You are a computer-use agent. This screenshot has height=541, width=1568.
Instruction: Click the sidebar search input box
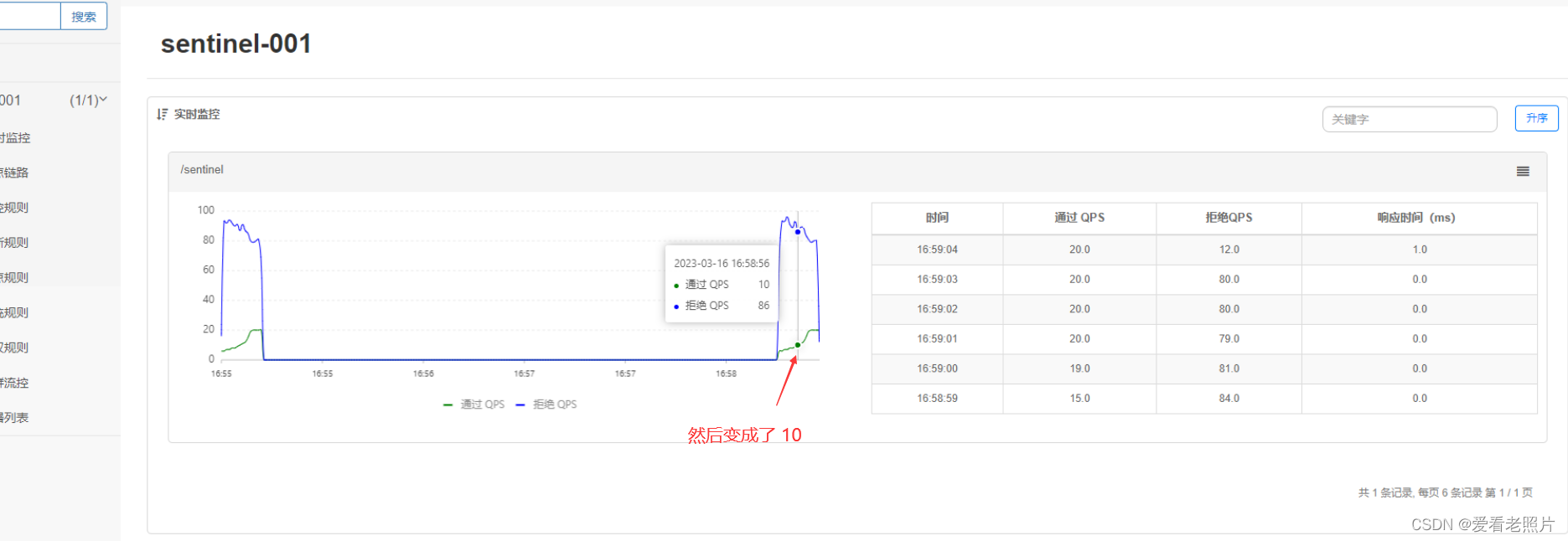(30, 16)
